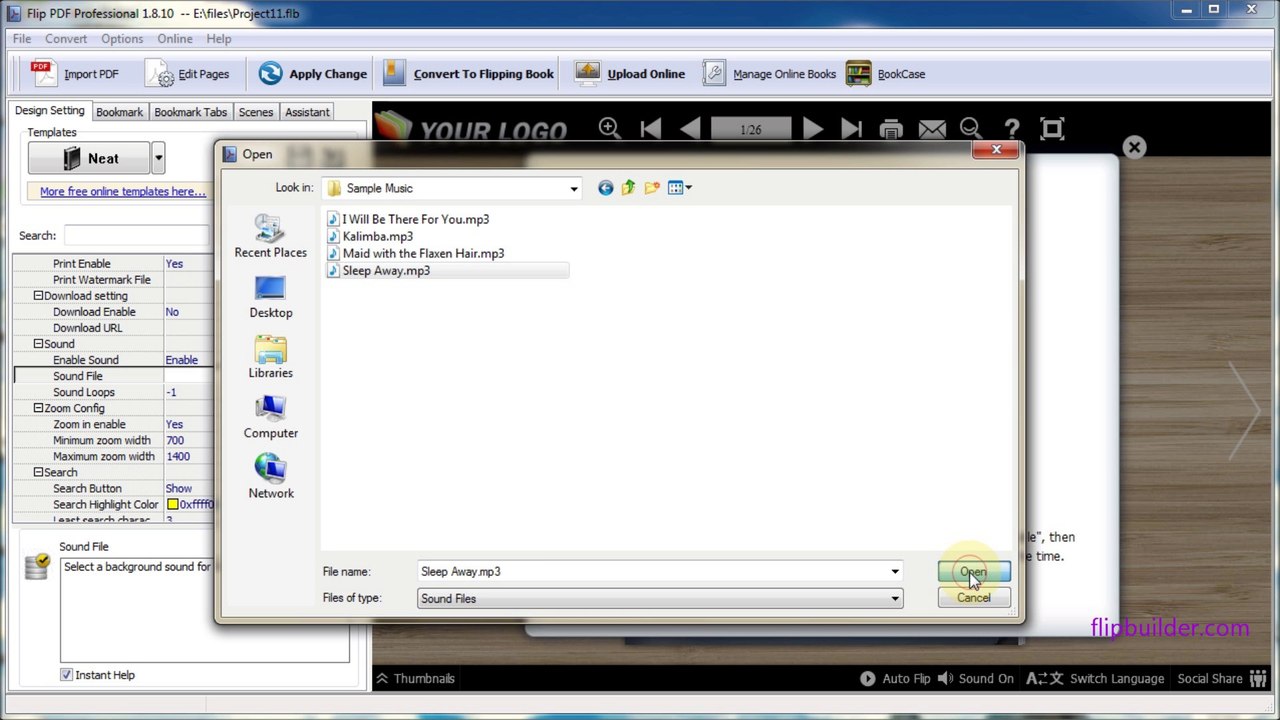Collapse the Sound settings group
This screenshot has height=720, width=1280.
coord(38,344)
